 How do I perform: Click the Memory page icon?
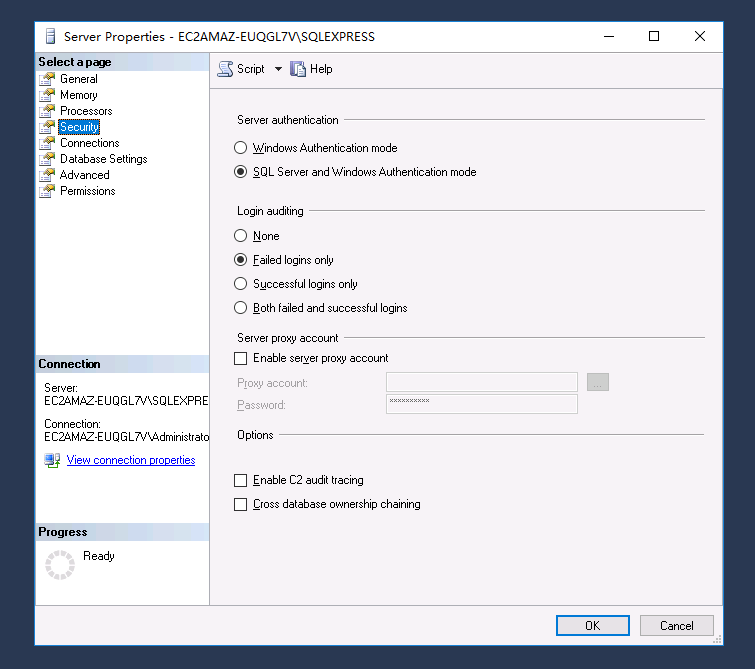(47, 95)
